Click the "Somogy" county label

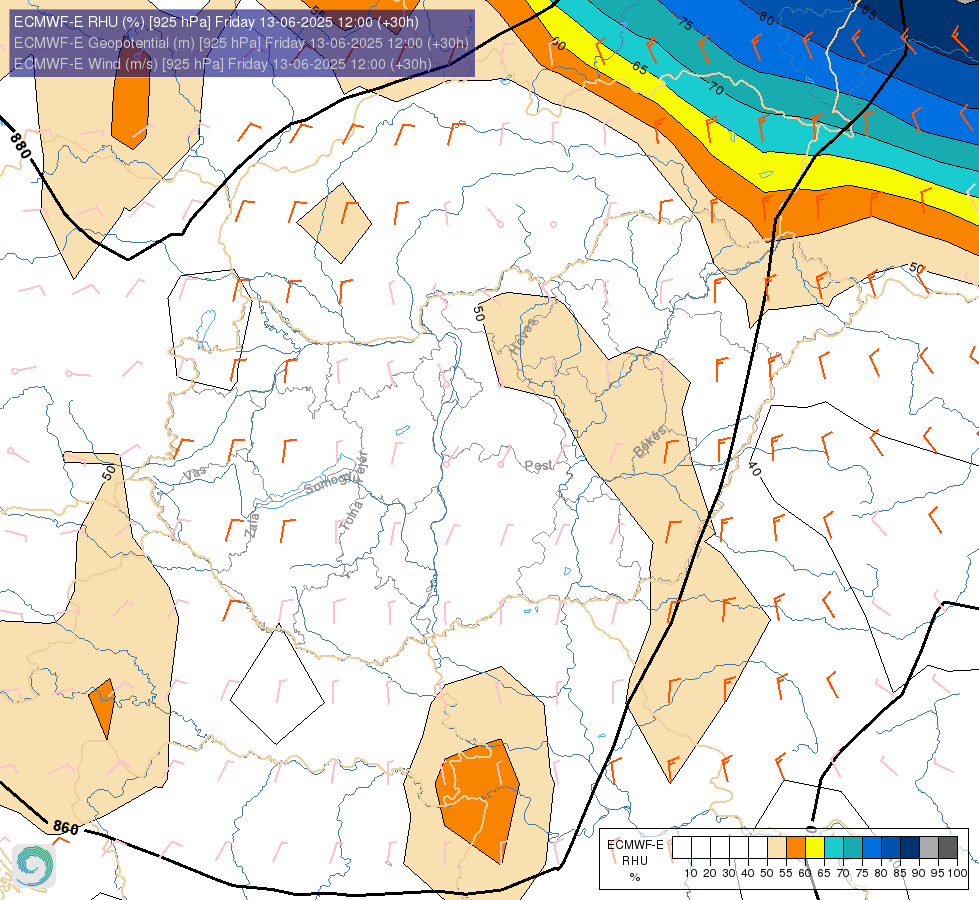329,482
